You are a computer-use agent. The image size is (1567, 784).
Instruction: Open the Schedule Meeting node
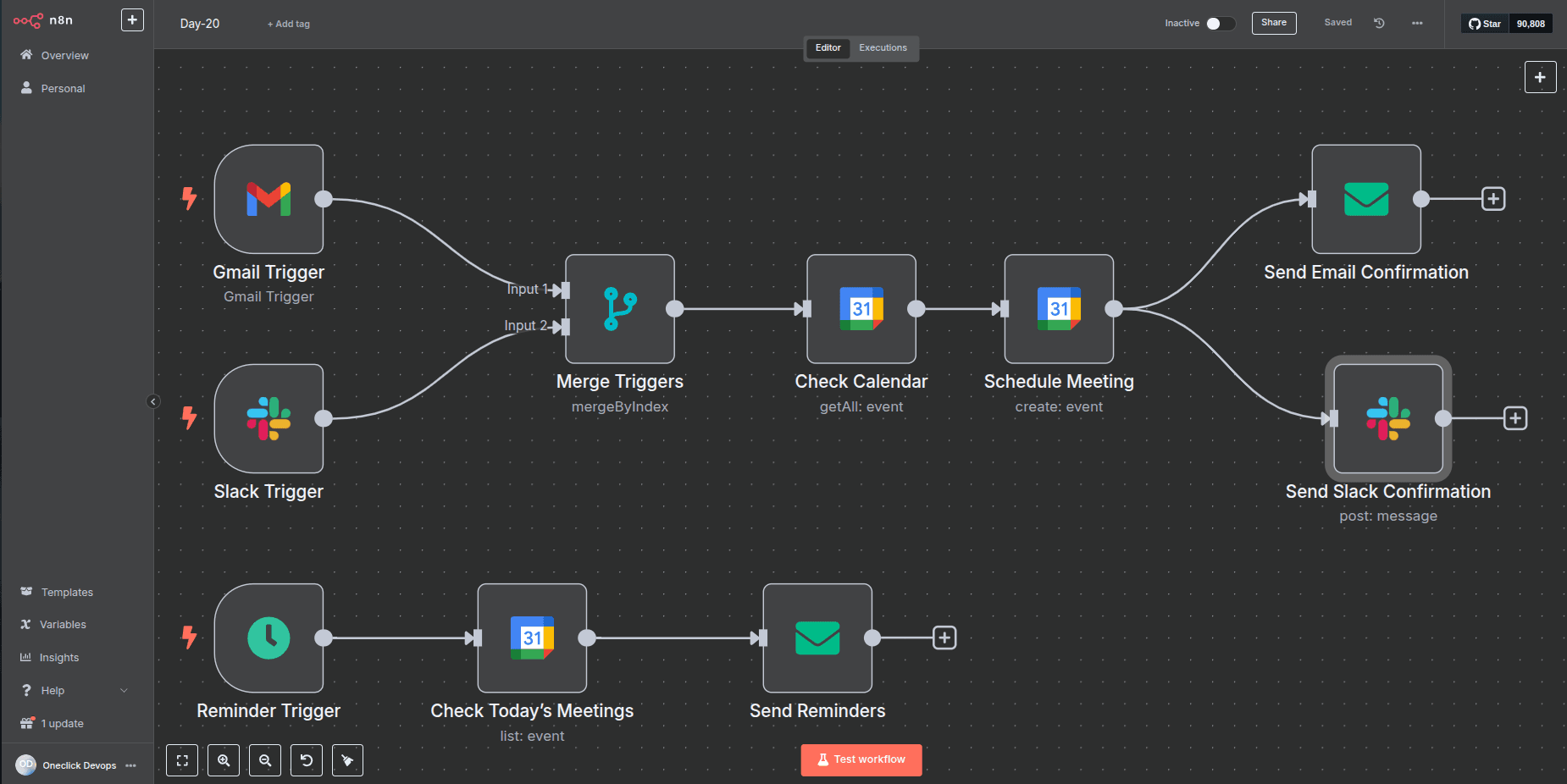[1059, 309]
